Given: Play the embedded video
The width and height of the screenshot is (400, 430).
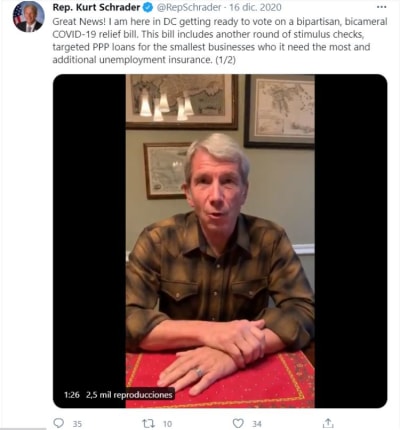Looking at the screenshot, I should point(220,241).
